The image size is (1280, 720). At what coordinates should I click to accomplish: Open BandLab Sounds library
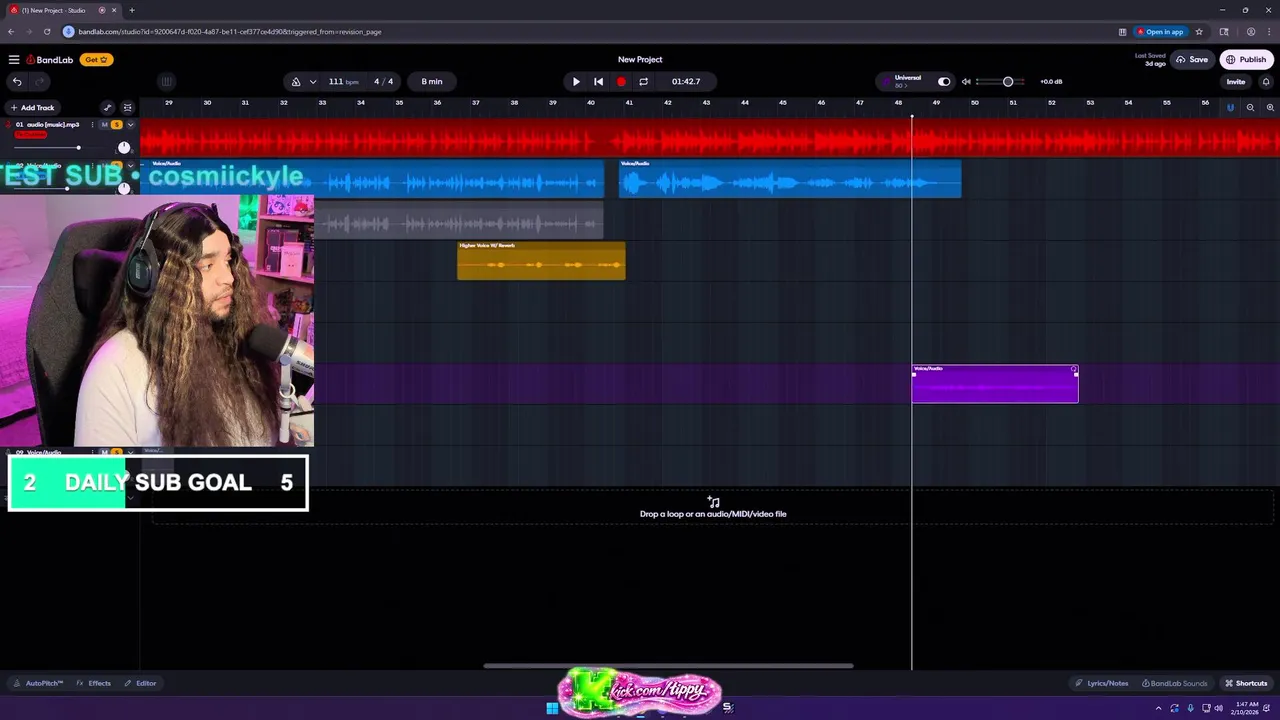1174,684
